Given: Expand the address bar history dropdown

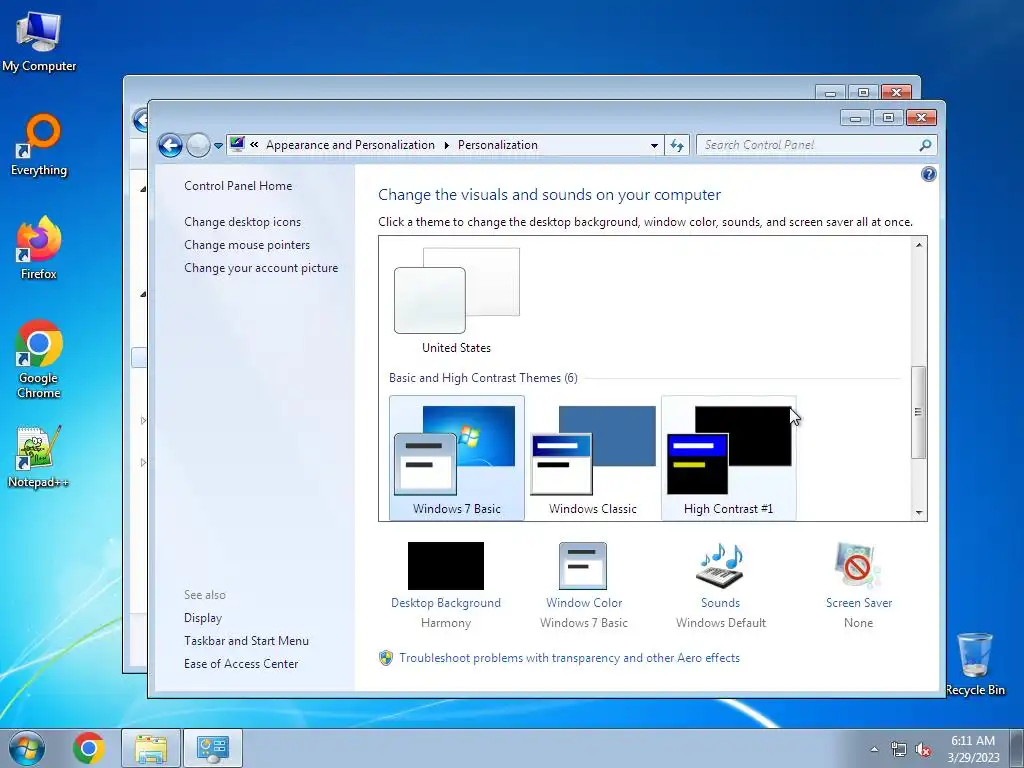Looking at the screenshot, I should [654, 146].
